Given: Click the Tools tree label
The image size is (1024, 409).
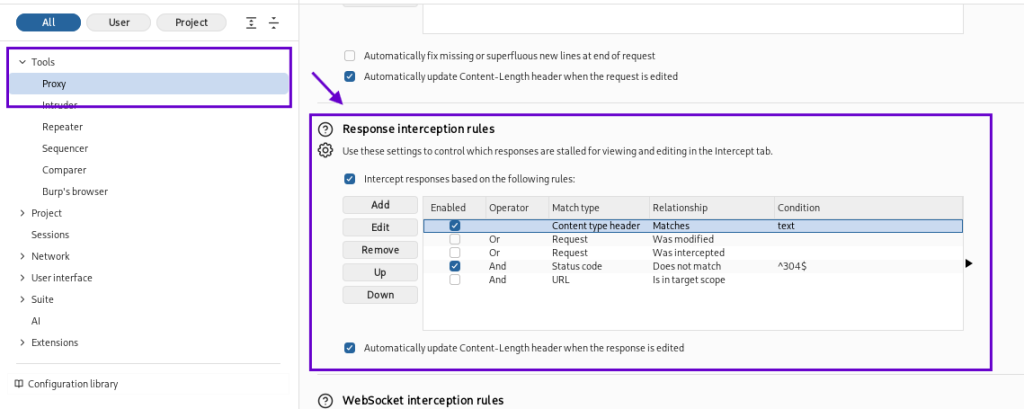Looking at the screenshot, I should pos(43,62).
